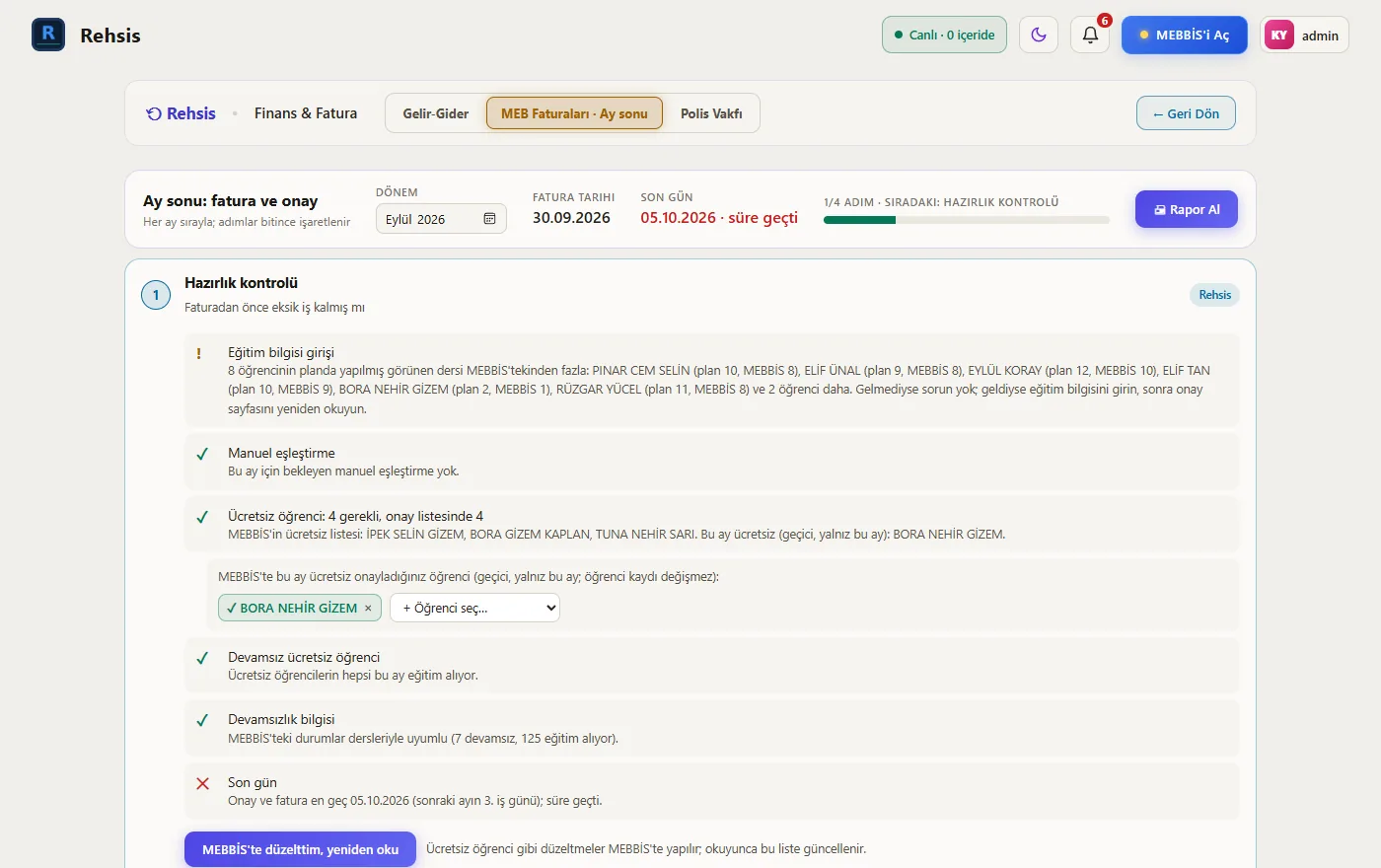Open the calendar picker in the Dönem field
The height and width of the screenshot is (868, 1381).
click(489, 219)
